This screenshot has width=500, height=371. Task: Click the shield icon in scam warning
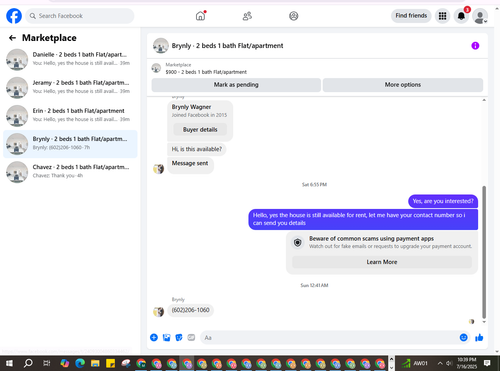(298, 242)
